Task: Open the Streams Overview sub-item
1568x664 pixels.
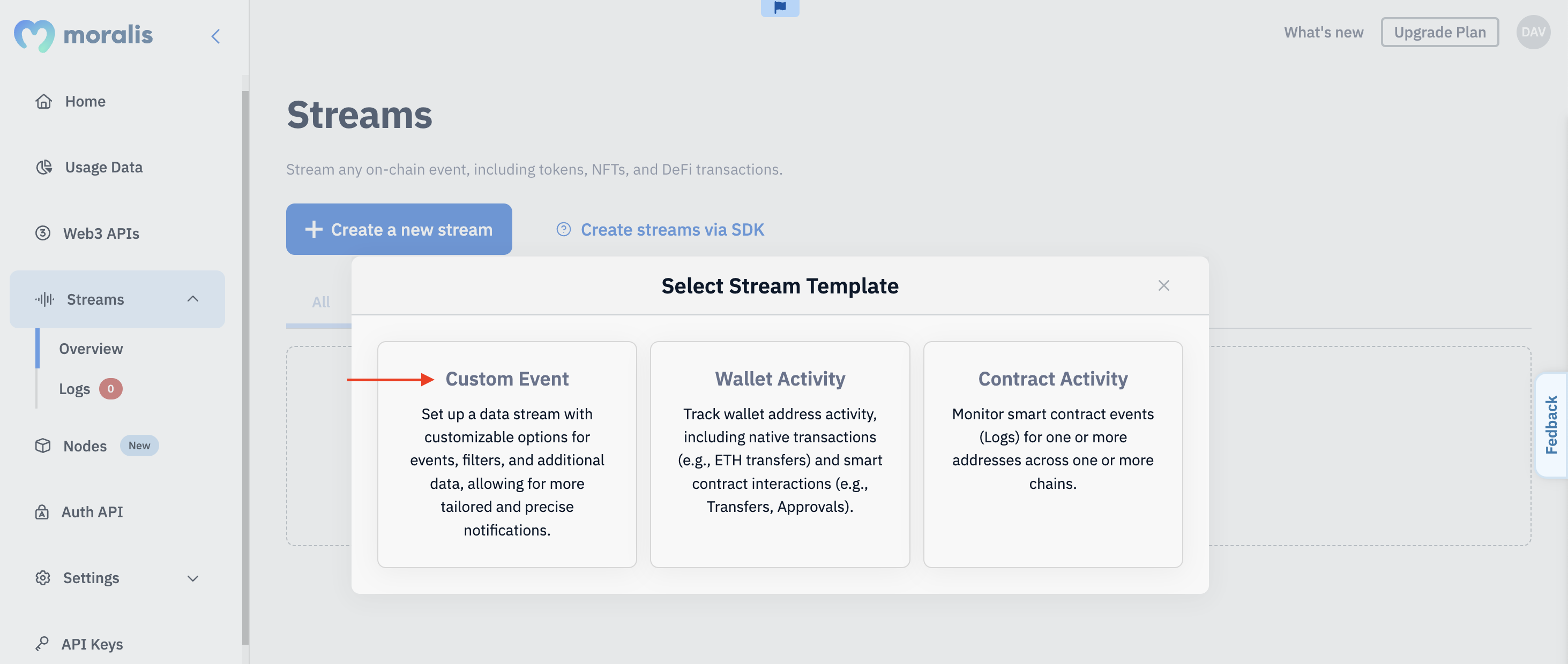Action: (x=91, y=349)
